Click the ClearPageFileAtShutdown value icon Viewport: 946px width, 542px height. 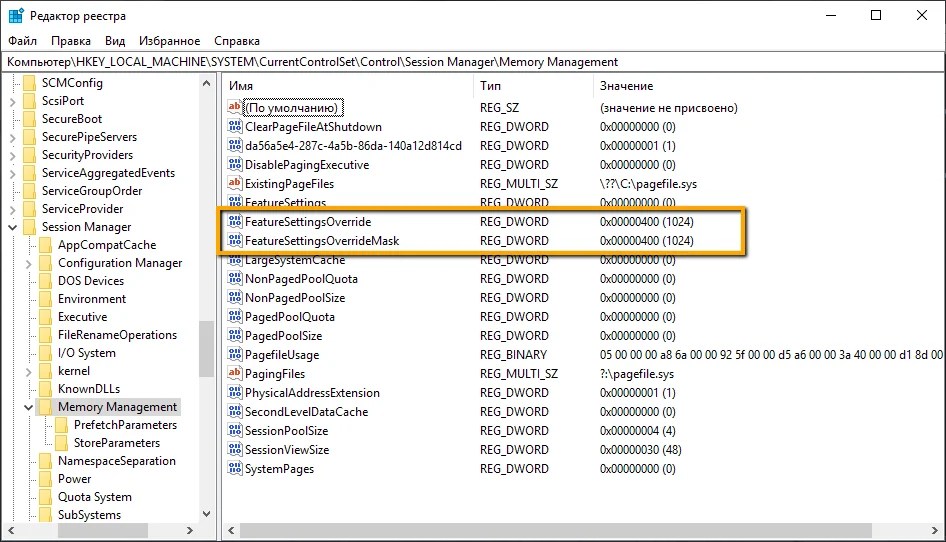pyautogui.click(x=235, y=127)
